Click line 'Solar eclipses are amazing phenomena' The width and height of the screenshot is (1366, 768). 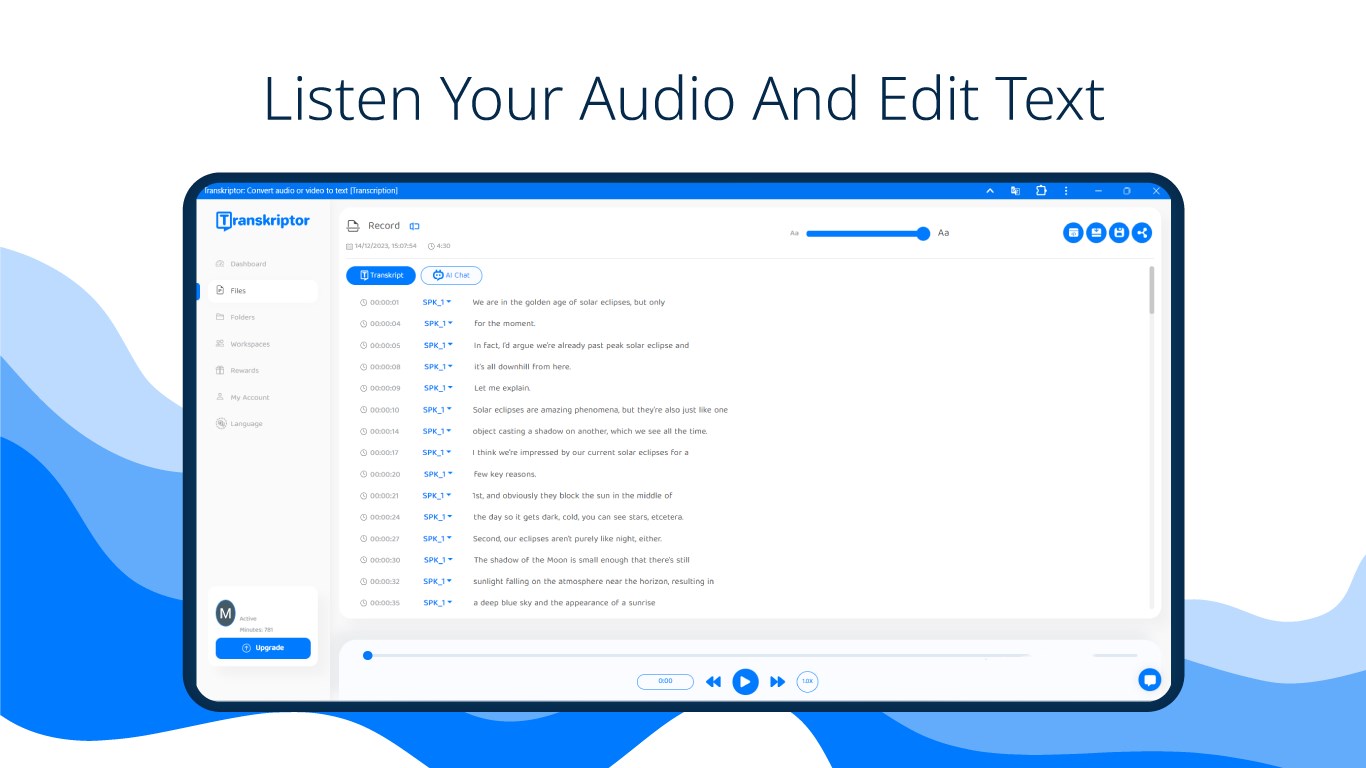tap(600, 410)
